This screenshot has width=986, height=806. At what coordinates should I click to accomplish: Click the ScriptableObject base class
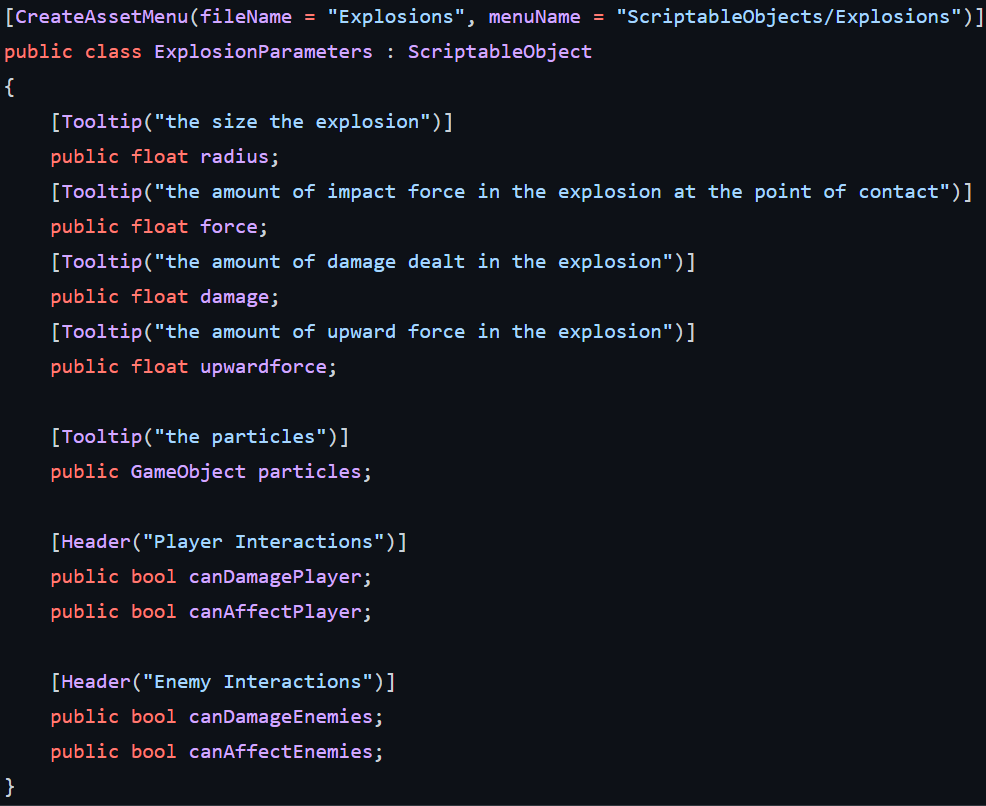(x=500, y=52)
